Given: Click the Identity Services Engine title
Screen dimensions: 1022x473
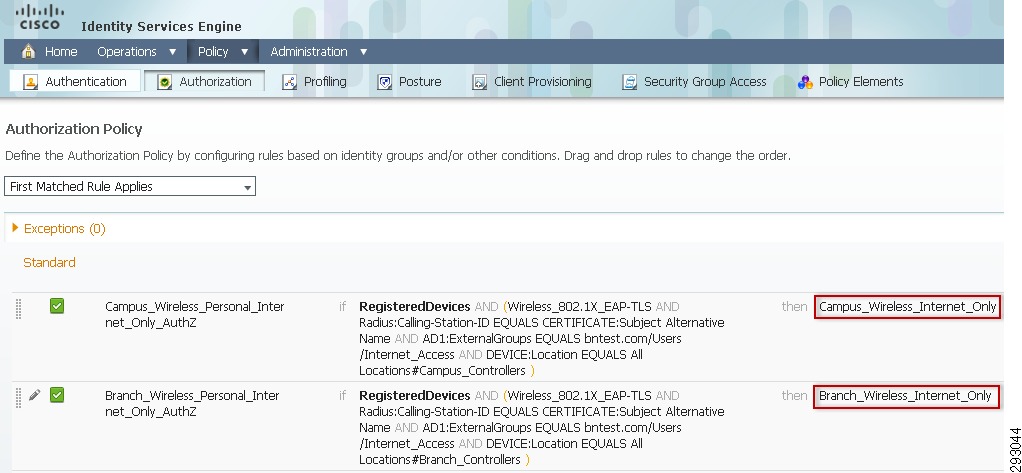Looking at the screenshot, I should pyautogui.click(x=161, y=27).
